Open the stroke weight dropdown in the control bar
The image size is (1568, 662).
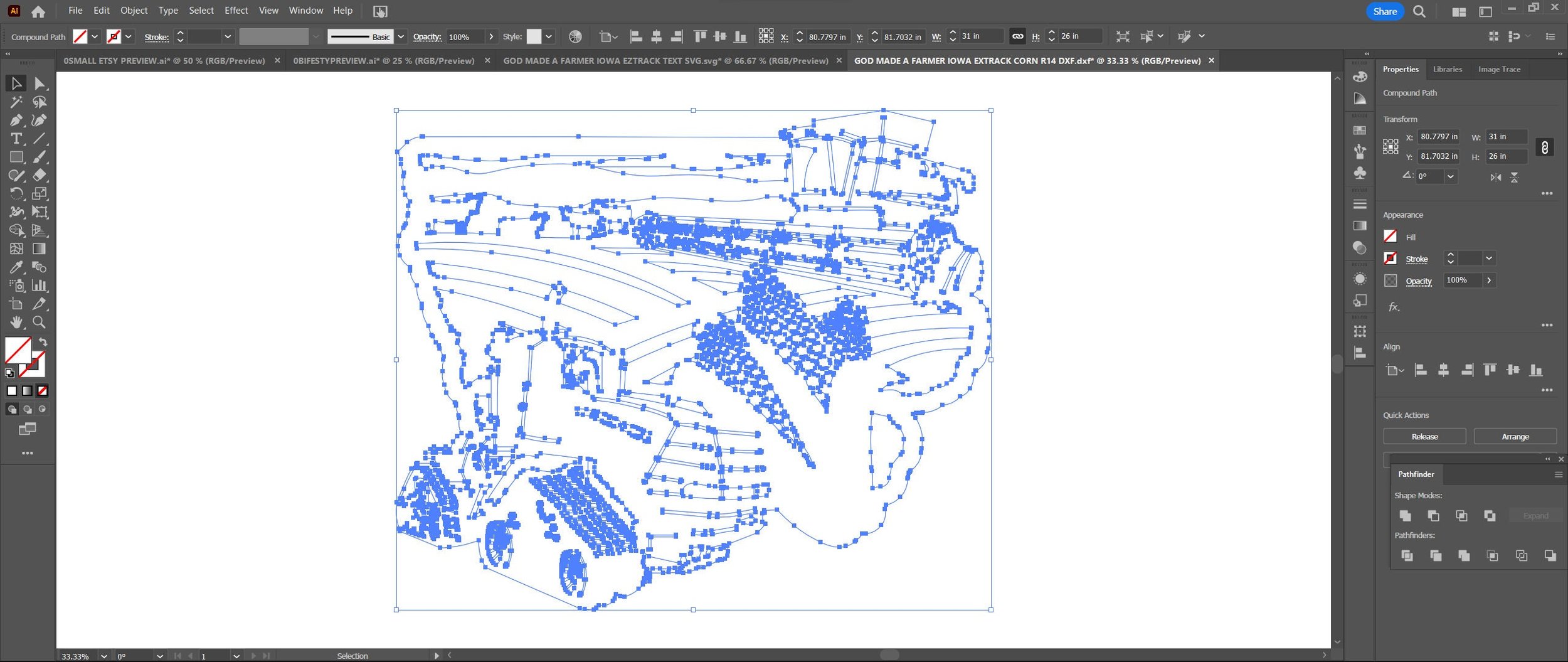[x=228, y=36]
